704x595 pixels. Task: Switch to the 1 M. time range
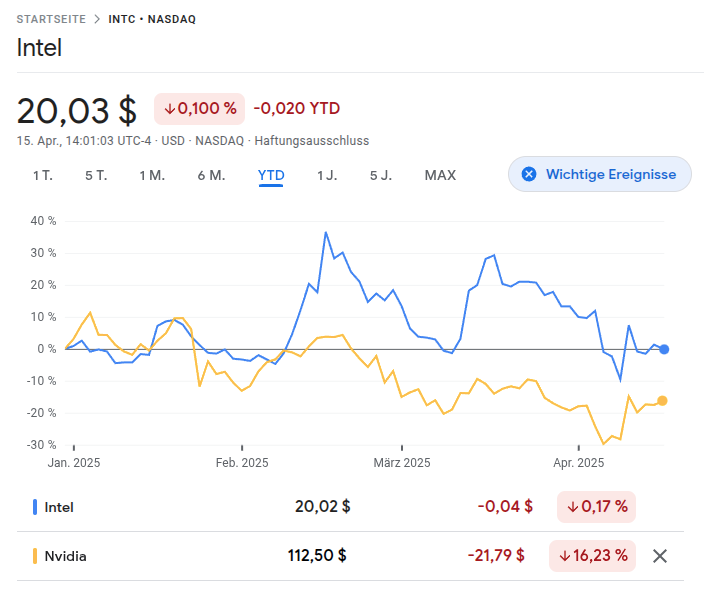pos(152,175)
